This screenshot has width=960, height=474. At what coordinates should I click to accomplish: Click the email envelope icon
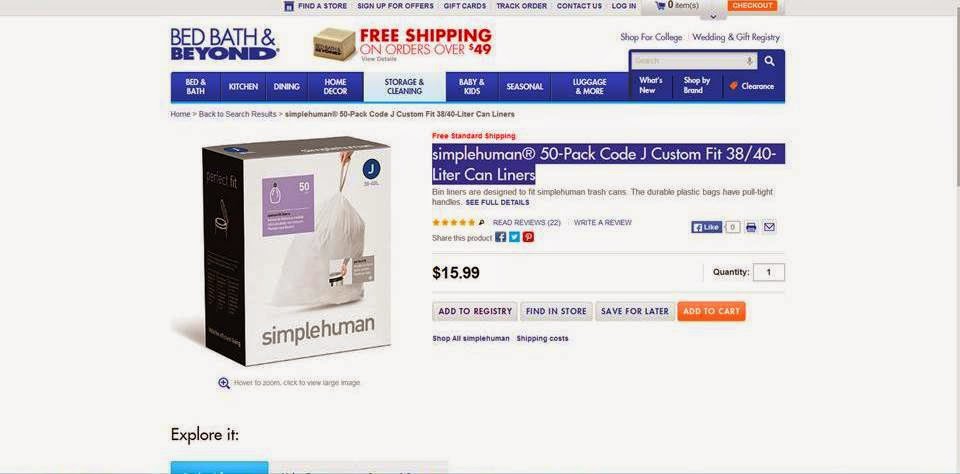tap(770, 227)
